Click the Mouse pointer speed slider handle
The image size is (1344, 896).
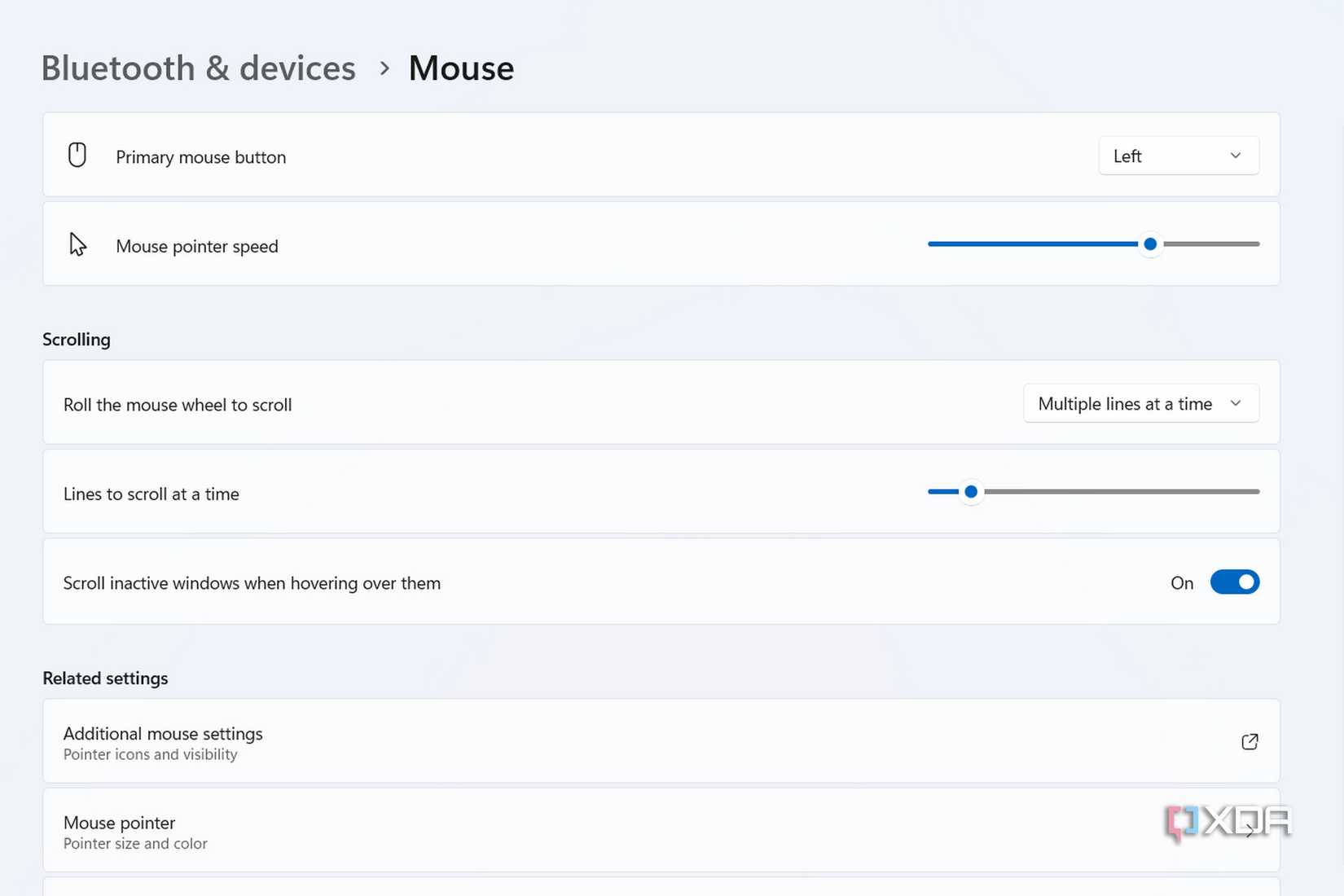pyautogui.click(x=1150, y=244)
